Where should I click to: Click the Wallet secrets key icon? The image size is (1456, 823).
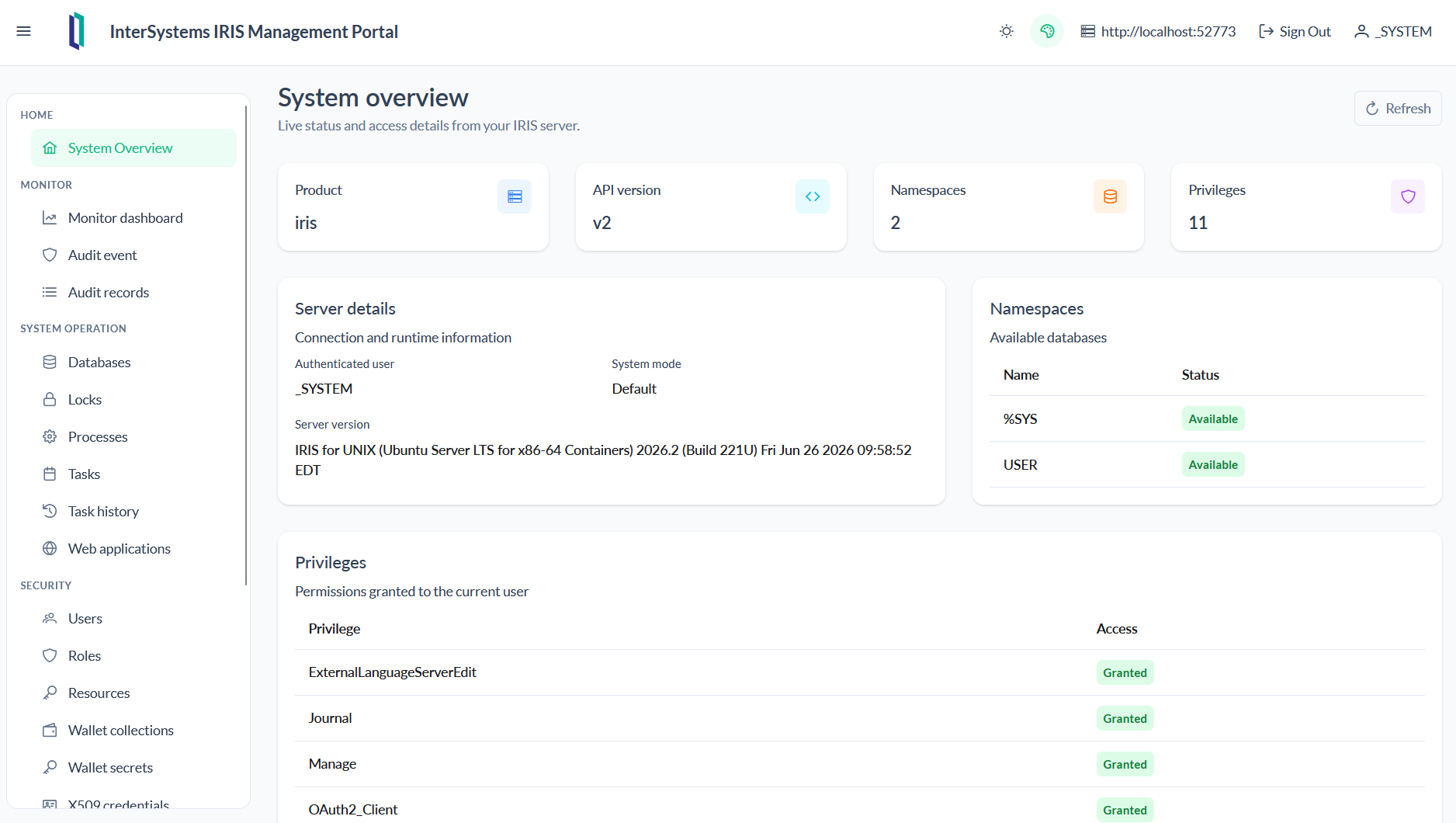tap(50, 767)
